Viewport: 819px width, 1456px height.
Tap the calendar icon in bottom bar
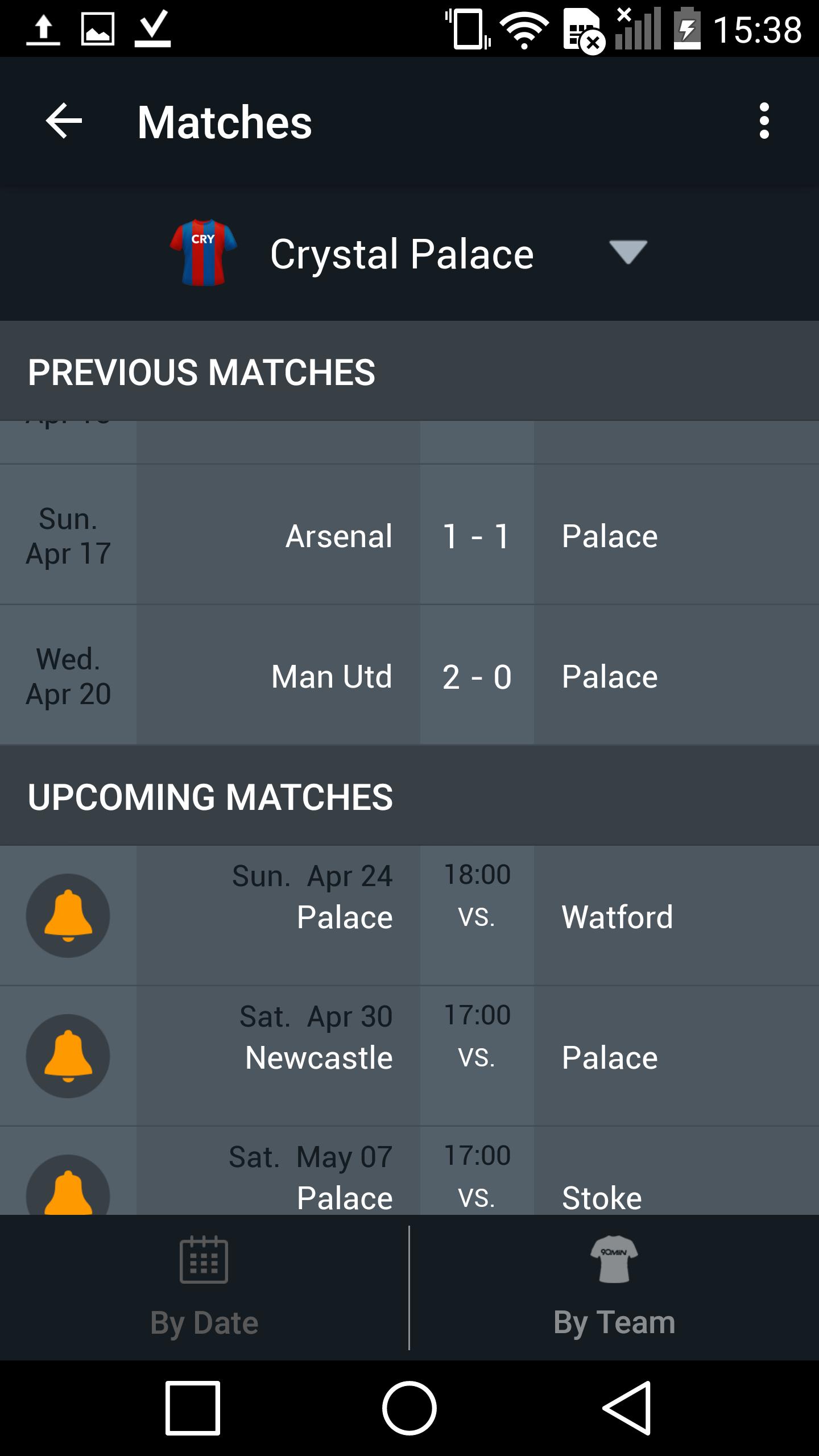204,1259
